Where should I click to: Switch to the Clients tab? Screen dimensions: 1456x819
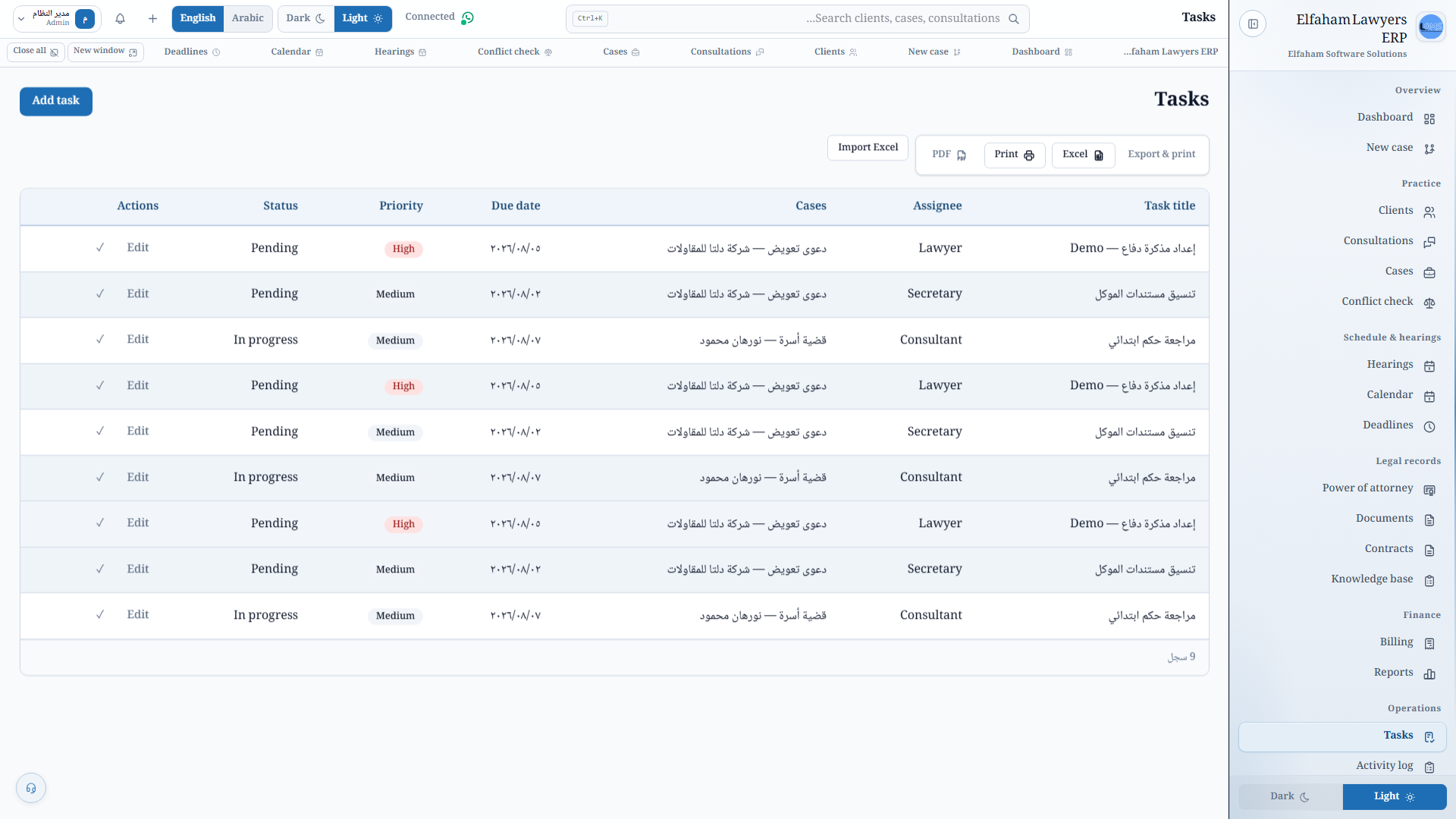pyautogui.click(x=836, y=52)
